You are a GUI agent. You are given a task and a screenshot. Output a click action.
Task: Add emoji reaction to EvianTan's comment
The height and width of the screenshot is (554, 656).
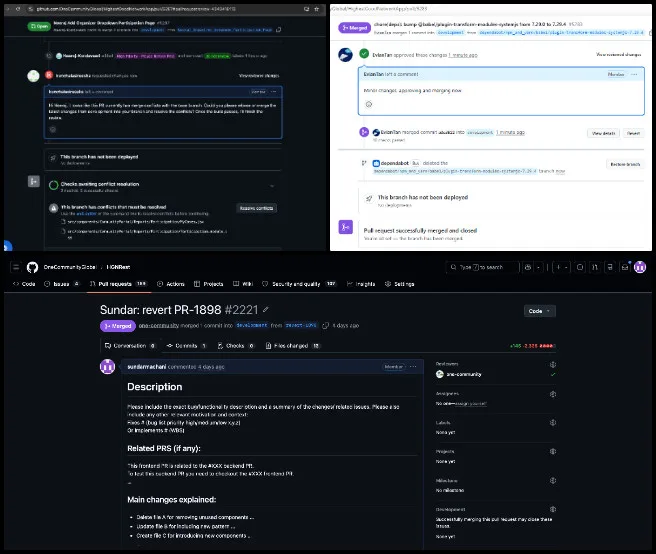pos(369,104)
